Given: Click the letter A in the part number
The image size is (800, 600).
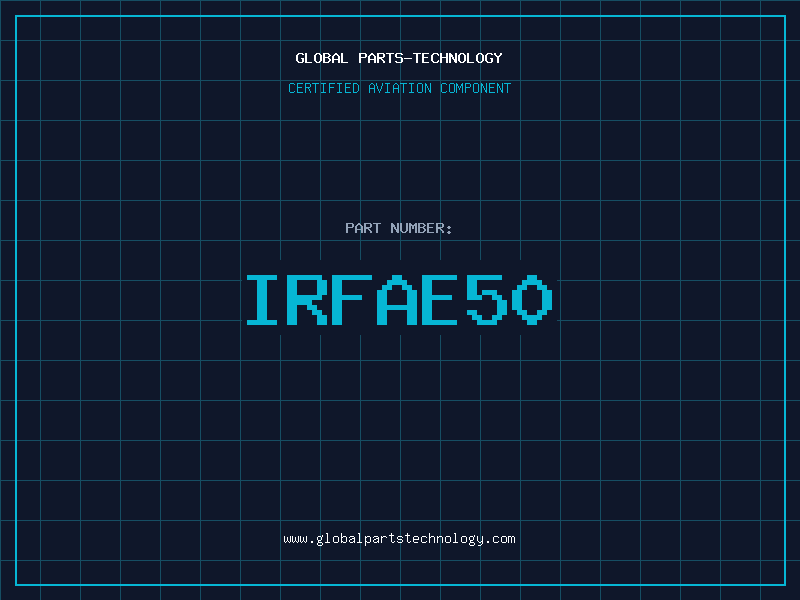Looking at the screenshot, I should 398,300.
